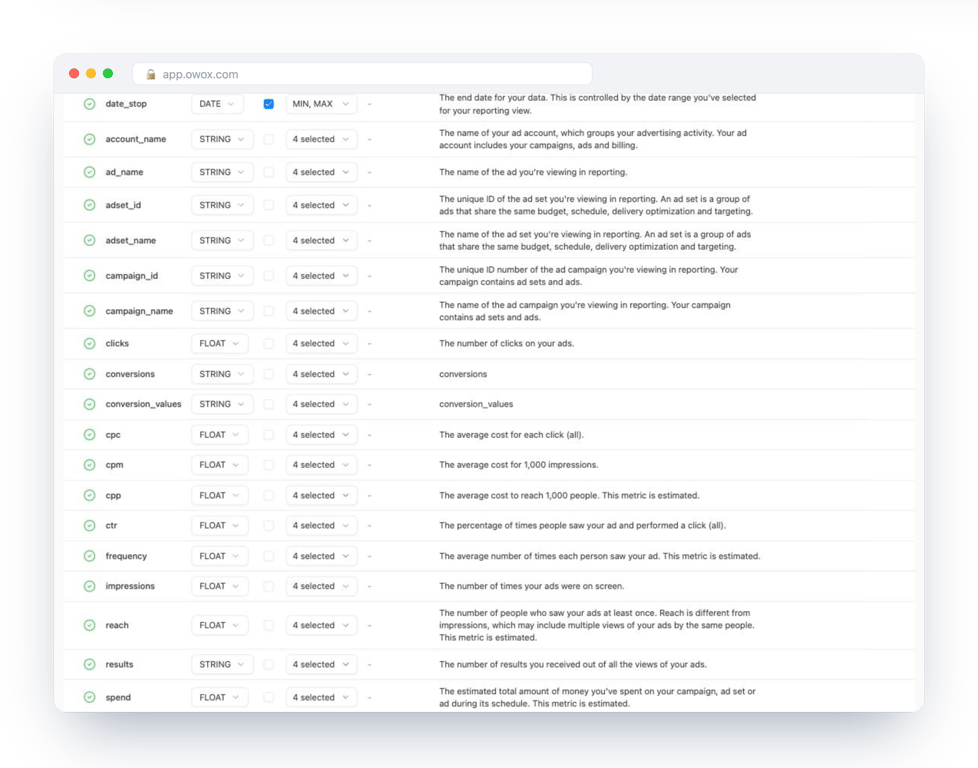Open '4 selected' dropdown for frequency
This screenshot has height=768, width=978.
[321, 556]
